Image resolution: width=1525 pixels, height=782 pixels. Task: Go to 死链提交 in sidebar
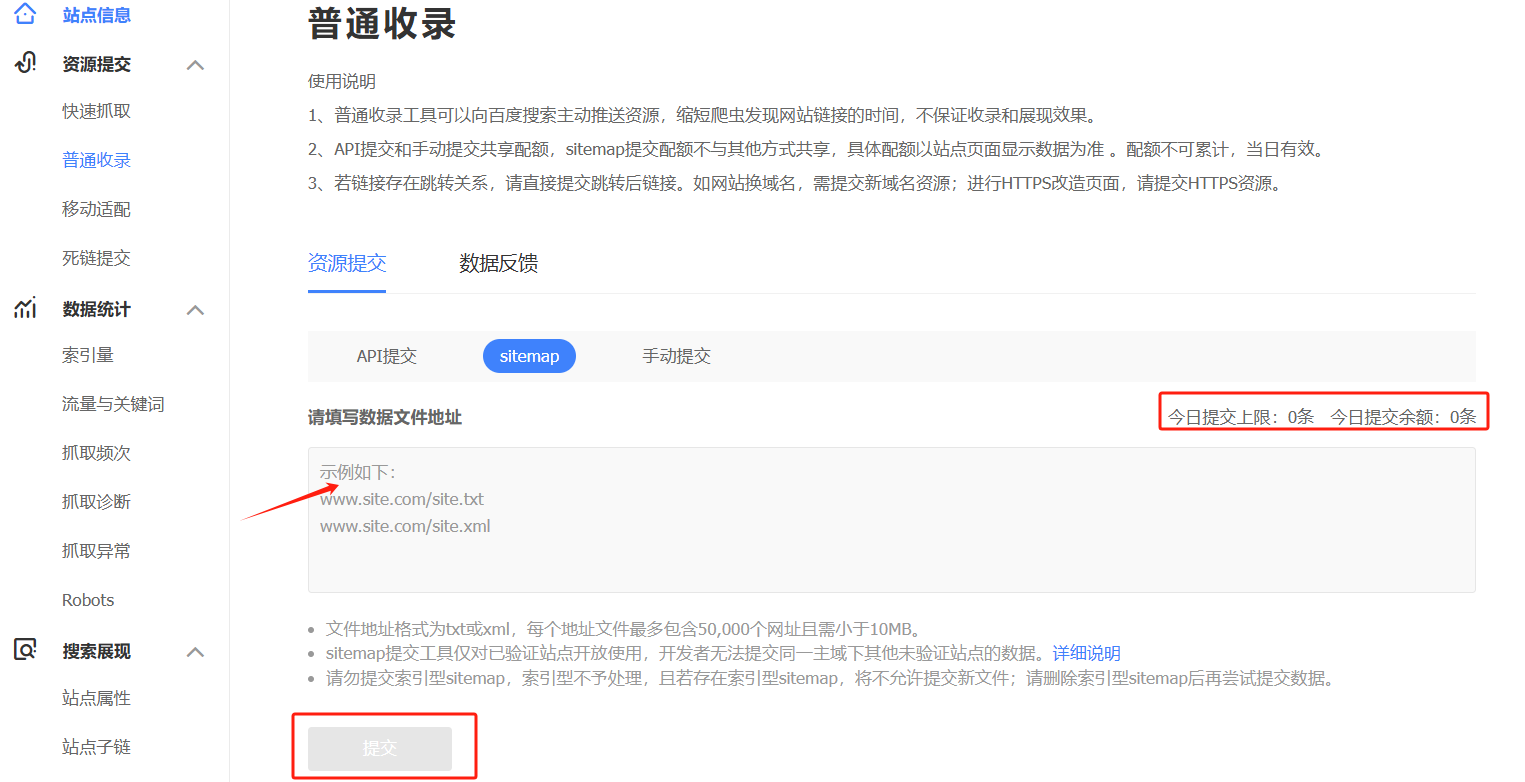96,258
